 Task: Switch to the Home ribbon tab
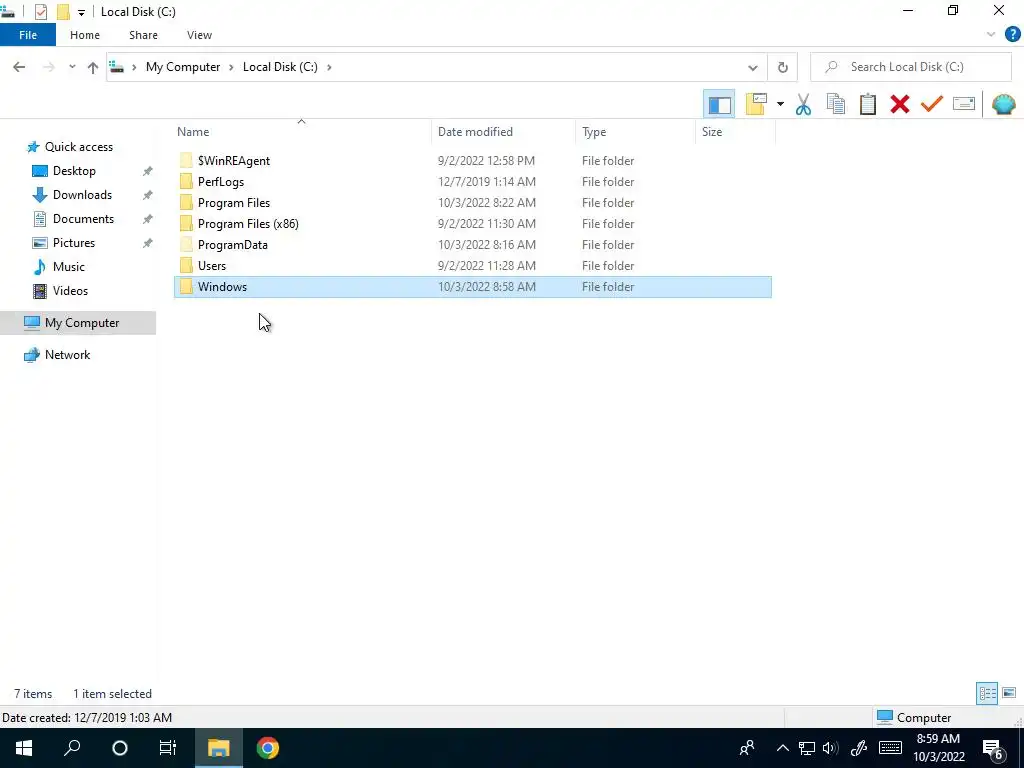[x=85, y=35]
